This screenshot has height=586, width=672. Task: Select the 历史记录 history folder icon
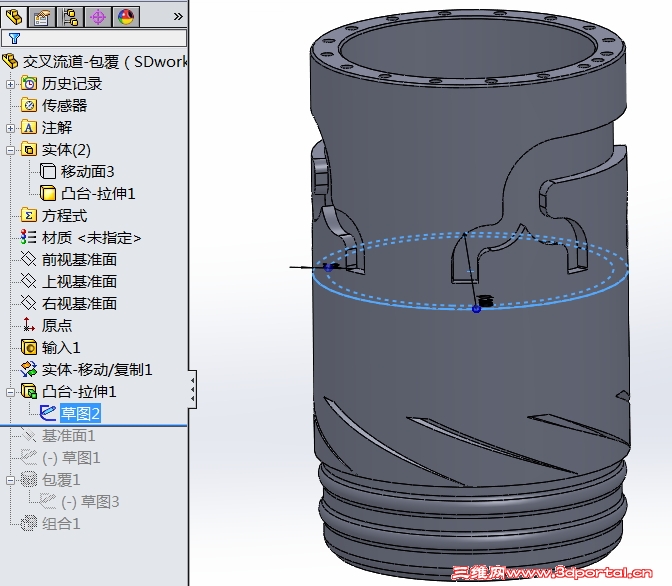29,83
